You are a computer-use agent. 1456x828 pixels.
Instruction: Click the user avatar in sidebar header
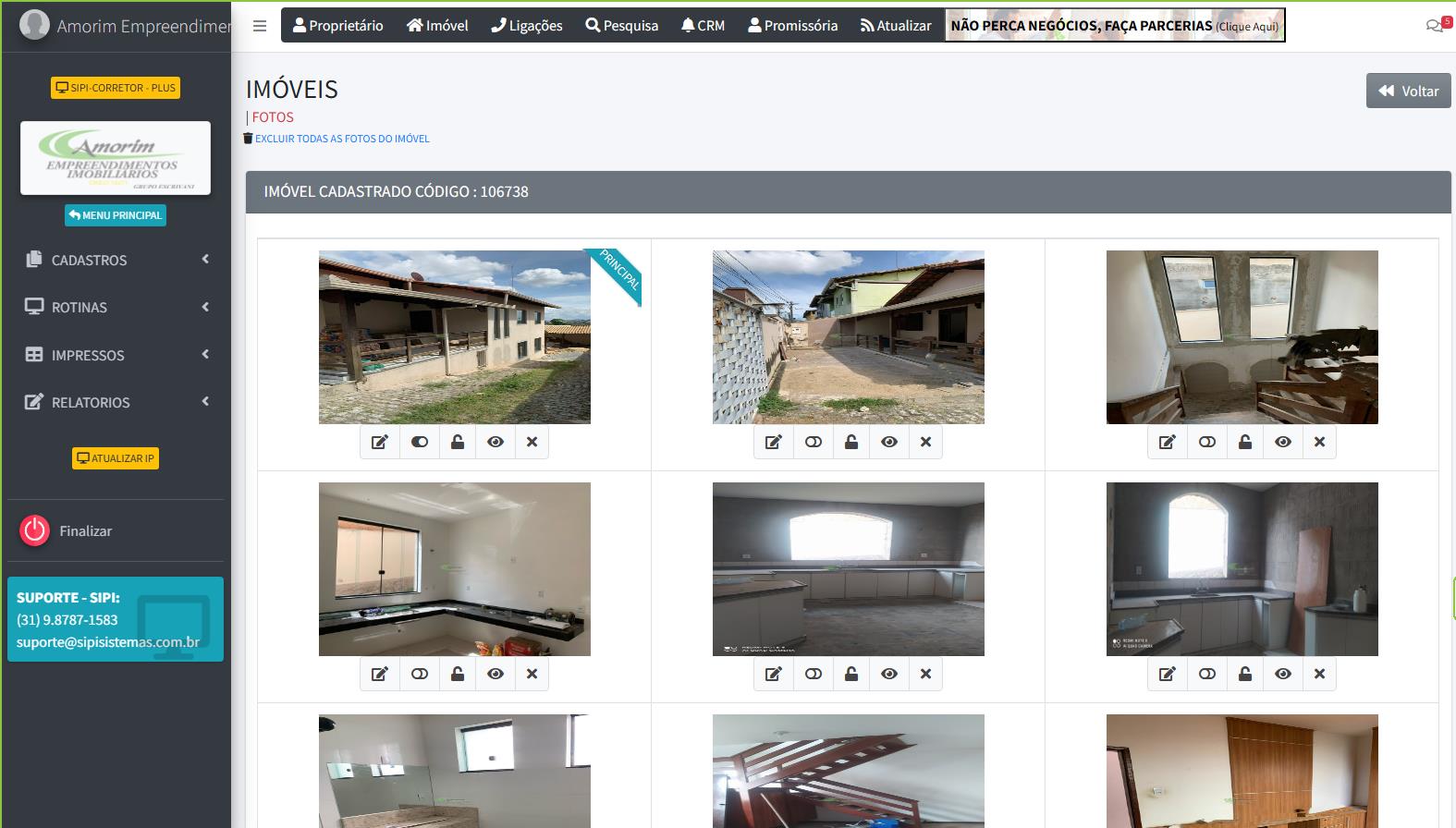click(34, 25)
